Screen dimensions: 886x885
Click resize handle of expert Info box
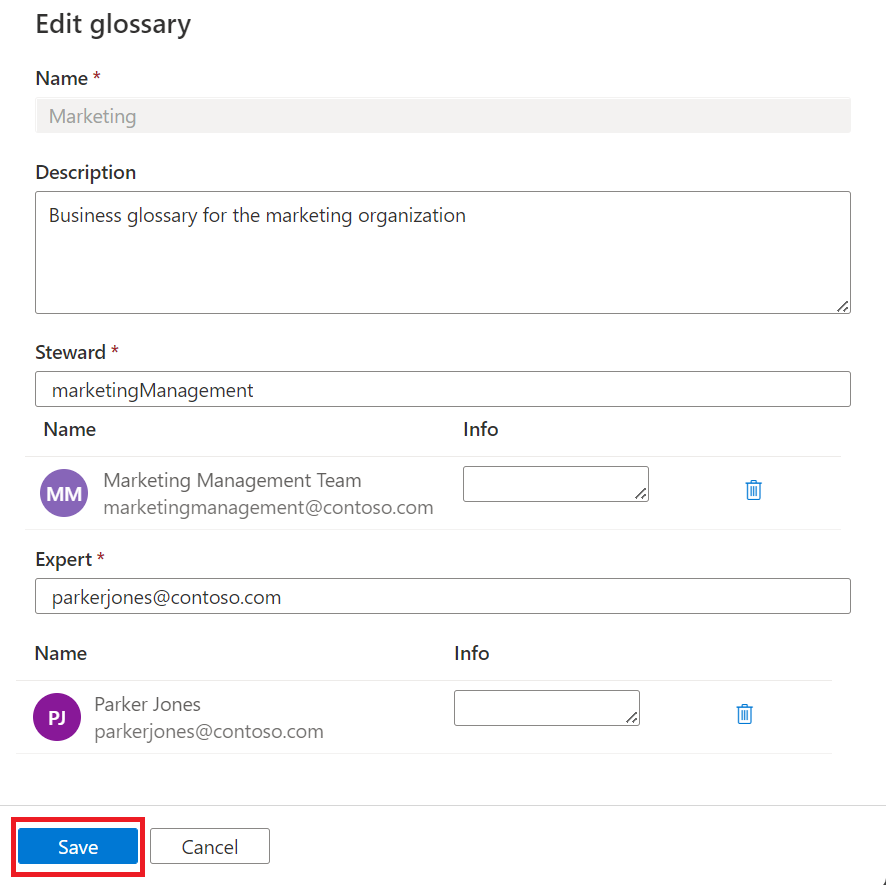(x=632, y=718)
